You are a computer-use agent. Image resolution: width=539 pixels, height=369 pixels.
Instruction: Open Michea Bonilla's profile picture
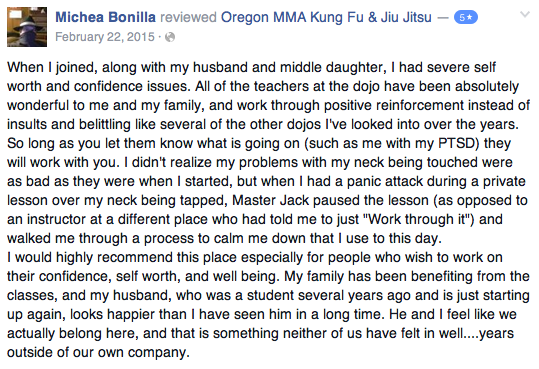pos(27,27)
